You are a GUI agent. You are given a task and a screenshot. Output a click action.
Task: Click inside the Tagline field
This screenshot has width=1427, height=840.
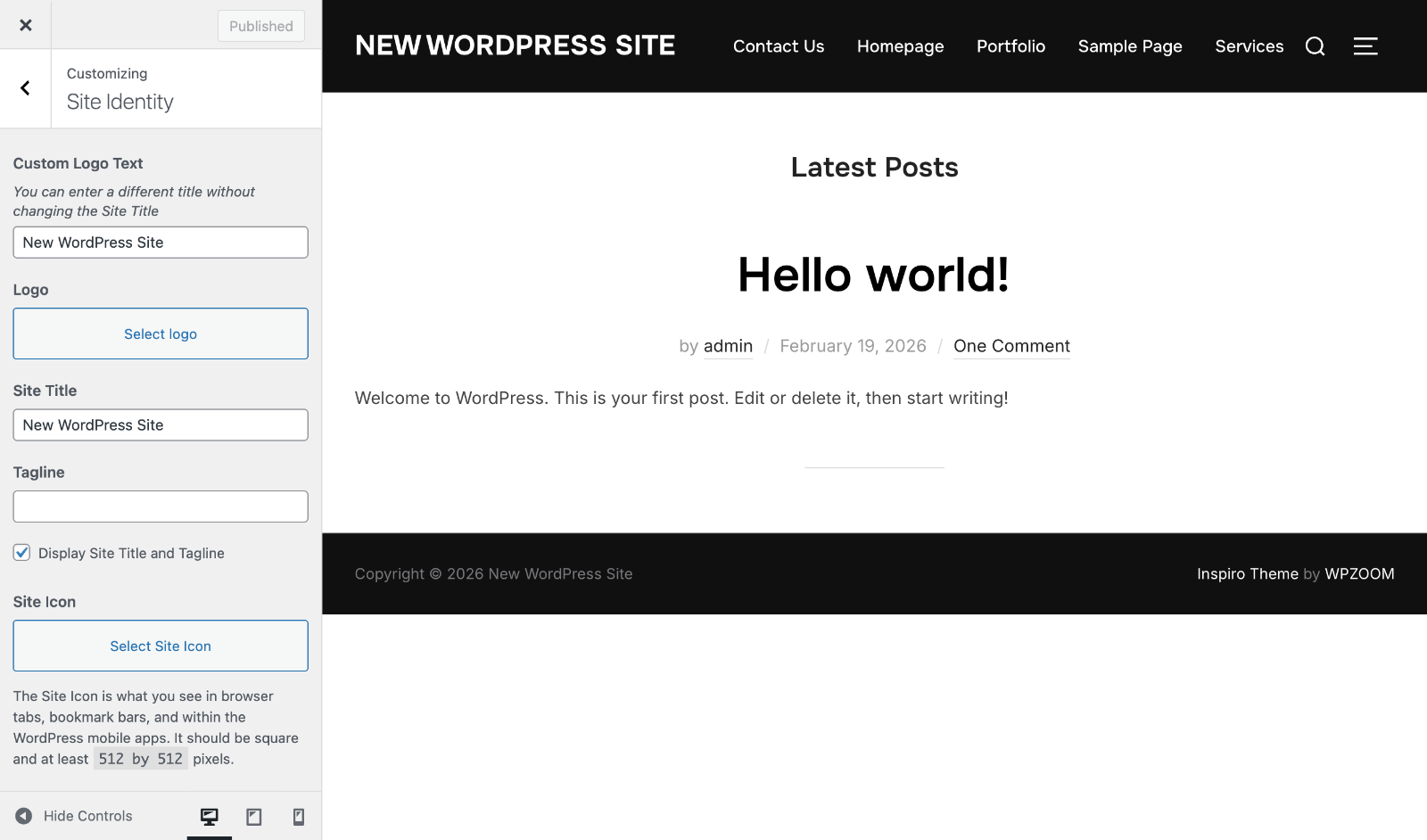(160, 506)
